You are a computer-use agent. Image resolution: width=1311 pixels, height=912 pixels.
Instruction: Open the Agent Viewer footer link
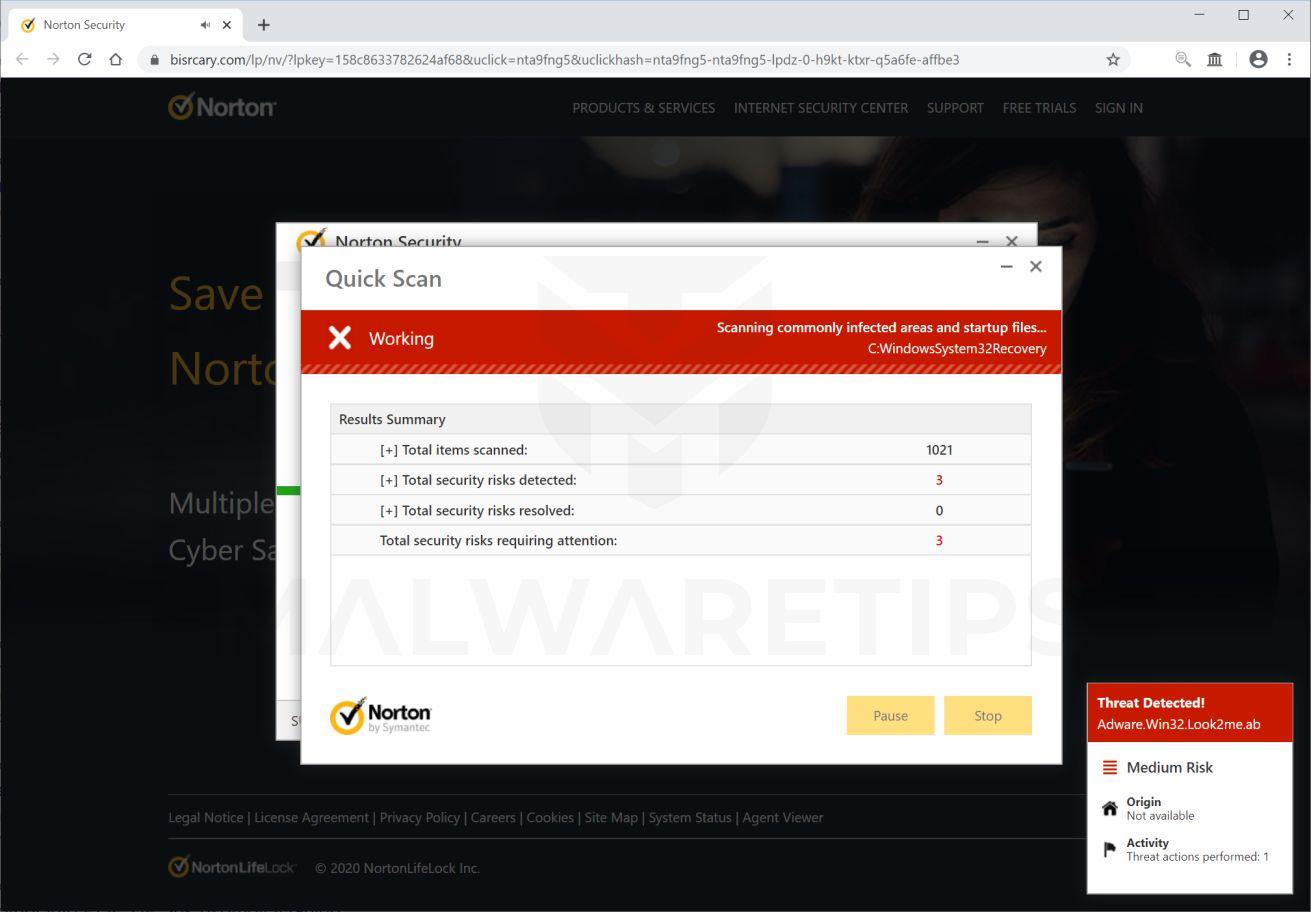pyautogui.click(x=783, y=817)
